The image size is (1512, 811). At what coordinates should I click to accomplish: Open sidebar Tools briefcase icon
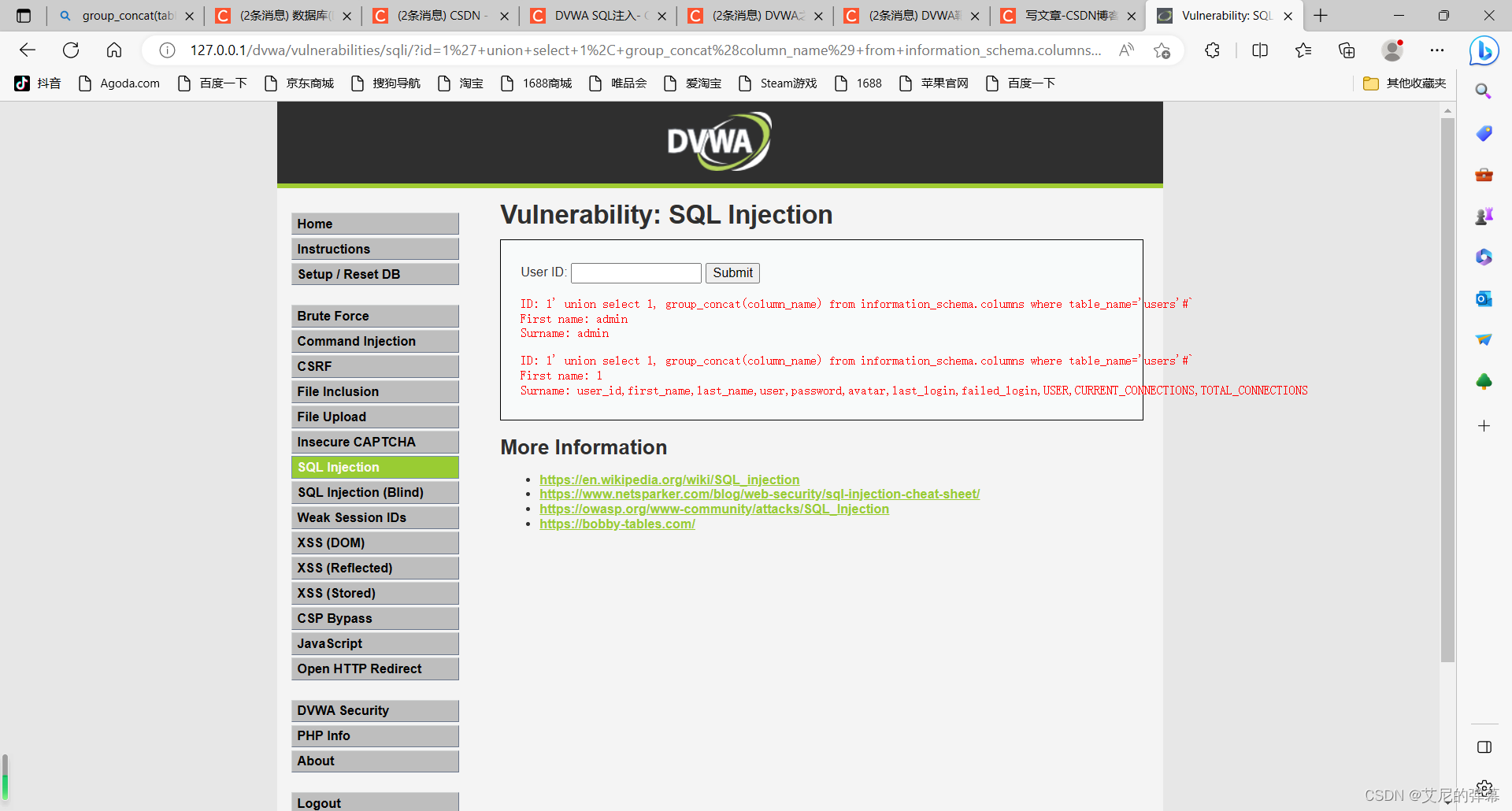click(x=1484, y=175)
